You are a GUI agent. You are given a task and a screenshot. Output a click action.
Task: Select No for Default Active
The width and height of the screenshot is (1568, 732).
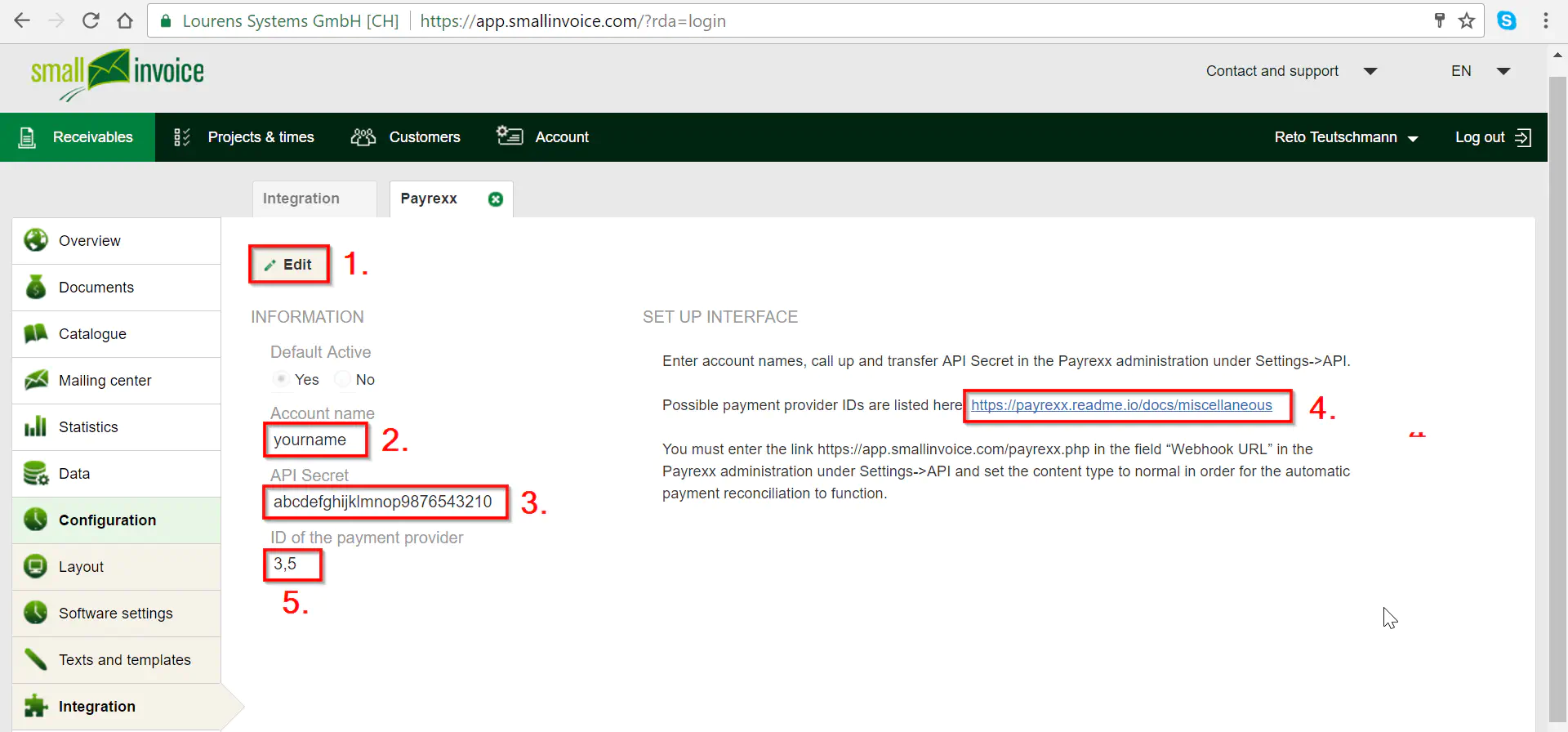(x=343, y=379)
